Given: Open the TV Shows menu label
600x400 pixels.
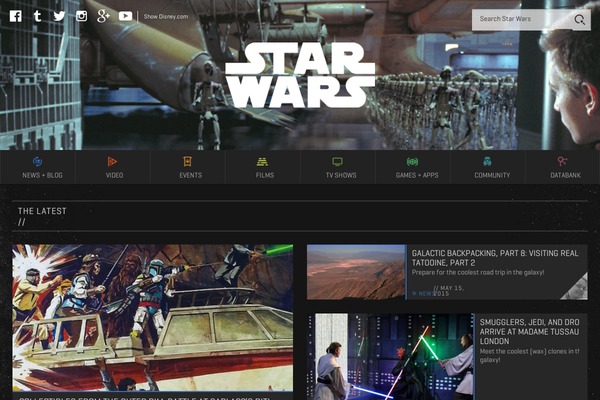Looking at the screenshot, I should pos(341,175).
